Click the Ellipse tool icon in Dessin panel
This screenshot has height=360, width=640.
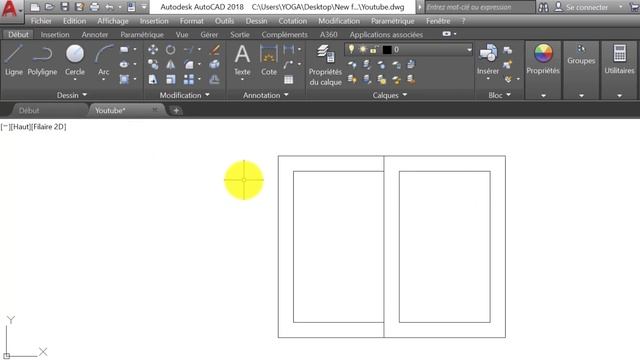124,64
